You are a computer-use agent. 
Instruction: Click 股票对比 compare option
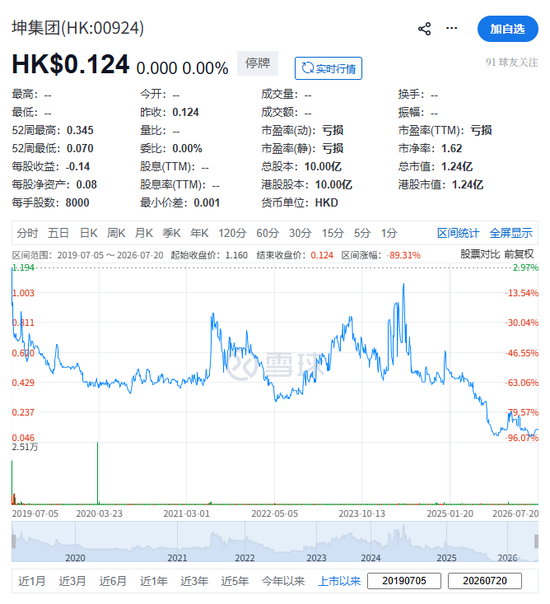click(480, 254)
